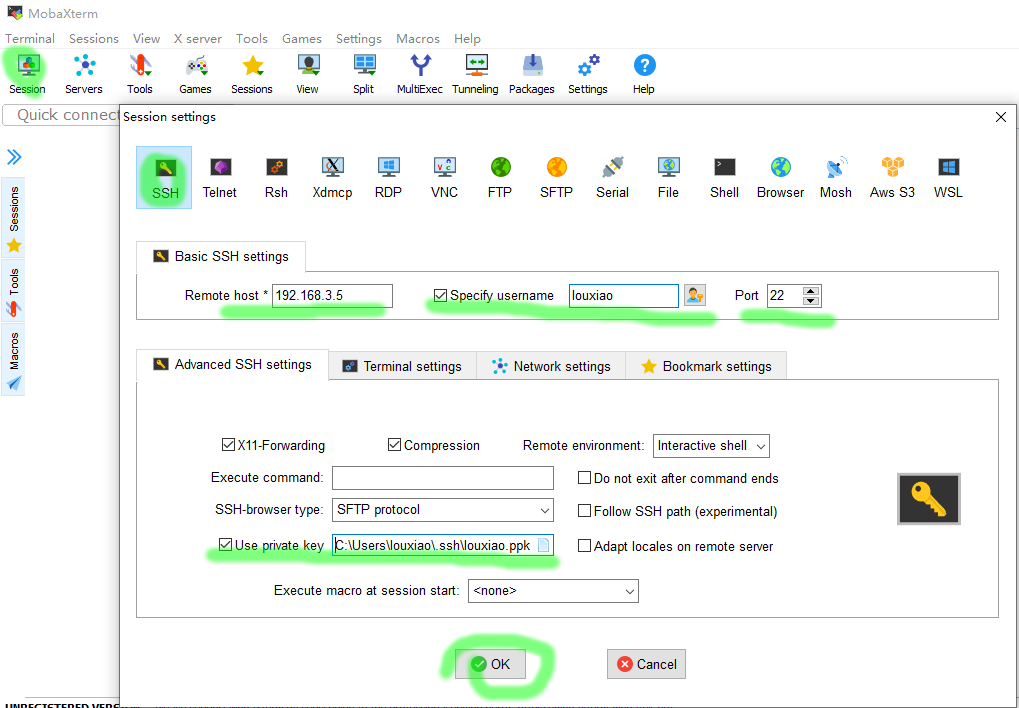This screenshot has height=708, width=1019.
Task: Choose the Rsh session type
Action: click(x=276, y=177)
